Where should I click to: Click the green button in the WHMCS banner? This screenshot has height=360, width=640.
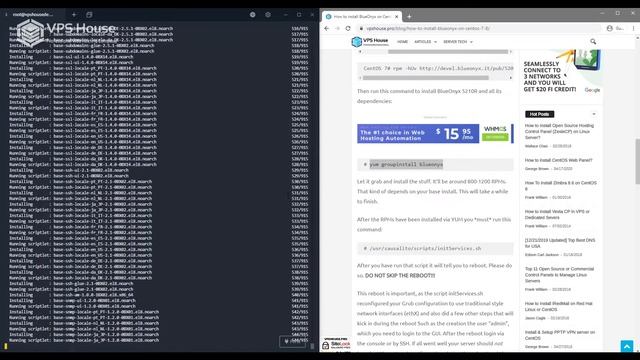tap(495, 137)
